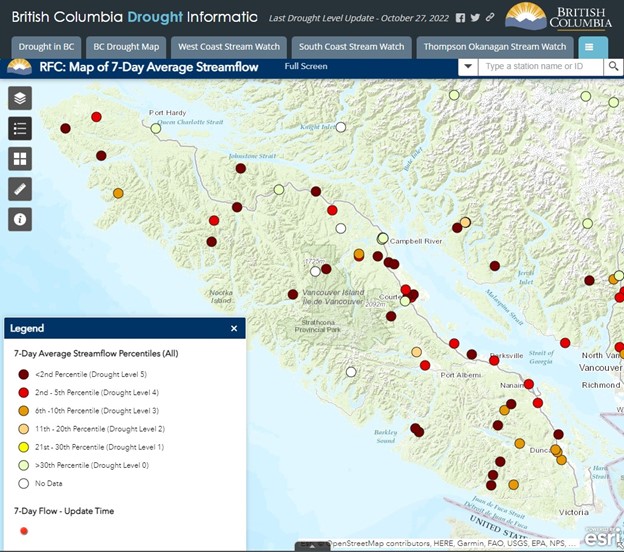
Task: Expand the hamburger menu for more tabs
Action: (592, 47)
